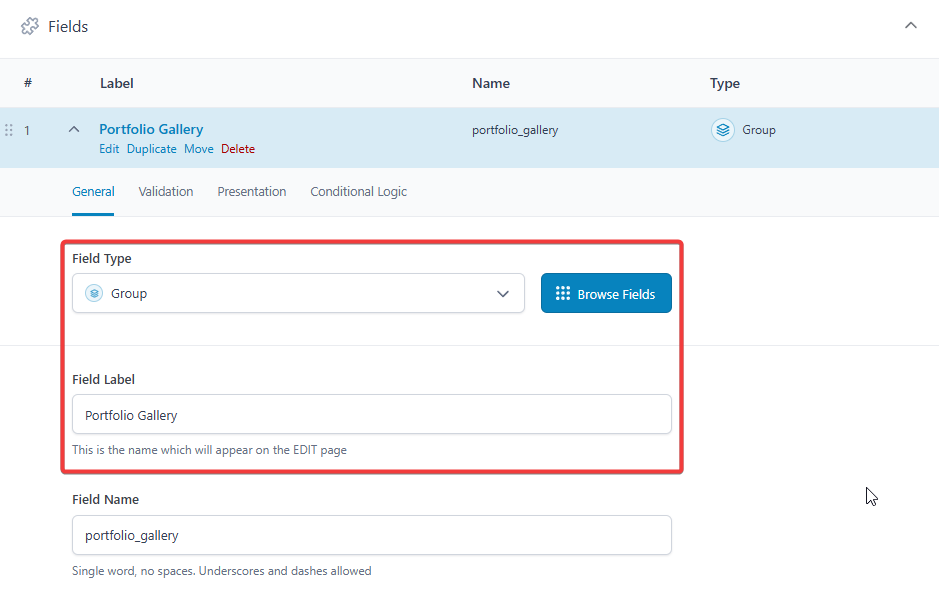Select the Conditional Logic tab

point(358,191)
